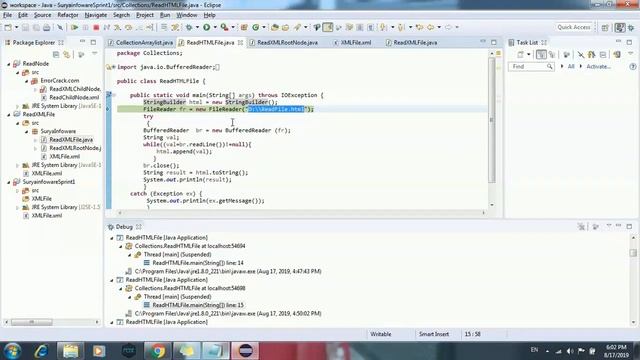Toggle Categorized presentation in Task List

pos(541,55)
